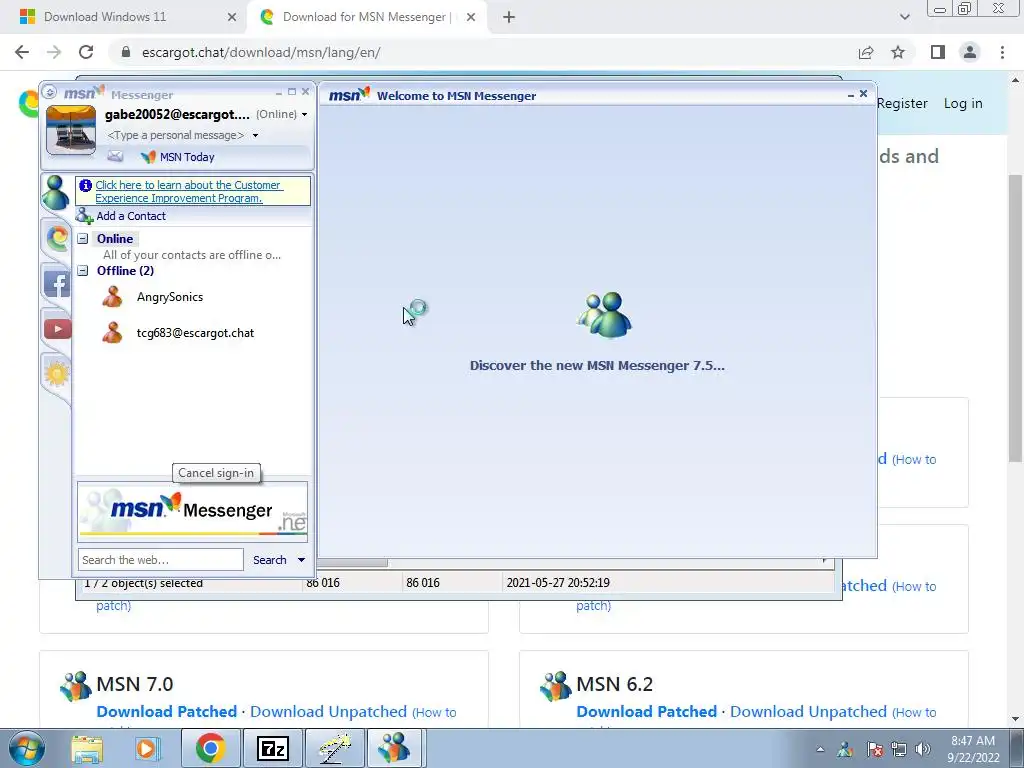Screen dimensions: 1024x768
Task: Collapse the Online contacts group
Action: [82, 238]
